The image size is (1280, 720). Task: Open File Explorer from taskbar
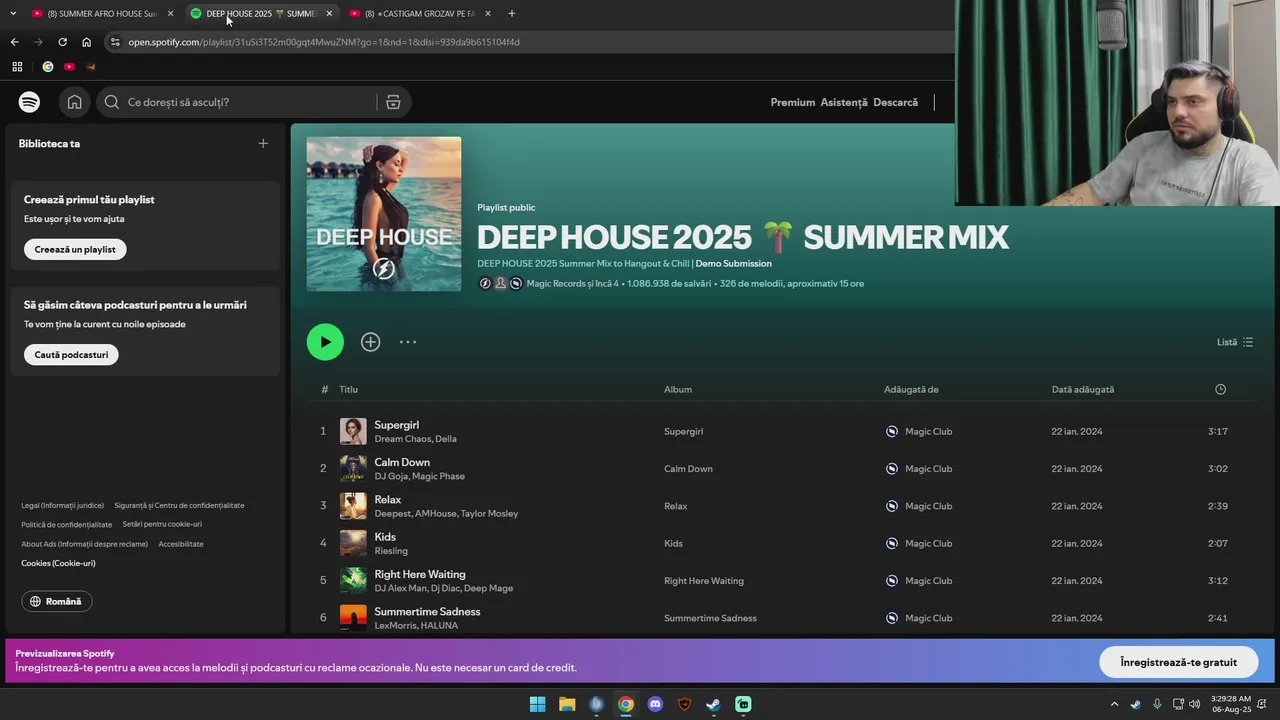pos(567,704)
